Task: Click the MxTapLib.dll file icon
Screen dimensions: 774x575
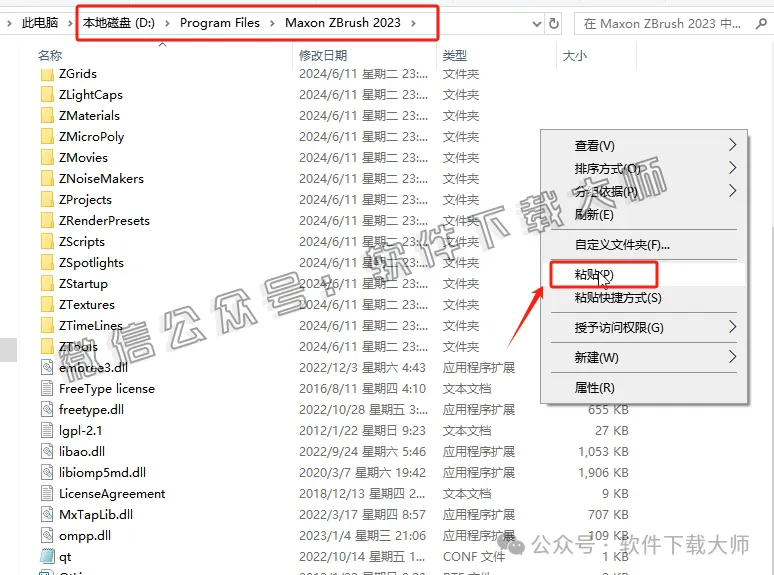Action: pos(47,515)
